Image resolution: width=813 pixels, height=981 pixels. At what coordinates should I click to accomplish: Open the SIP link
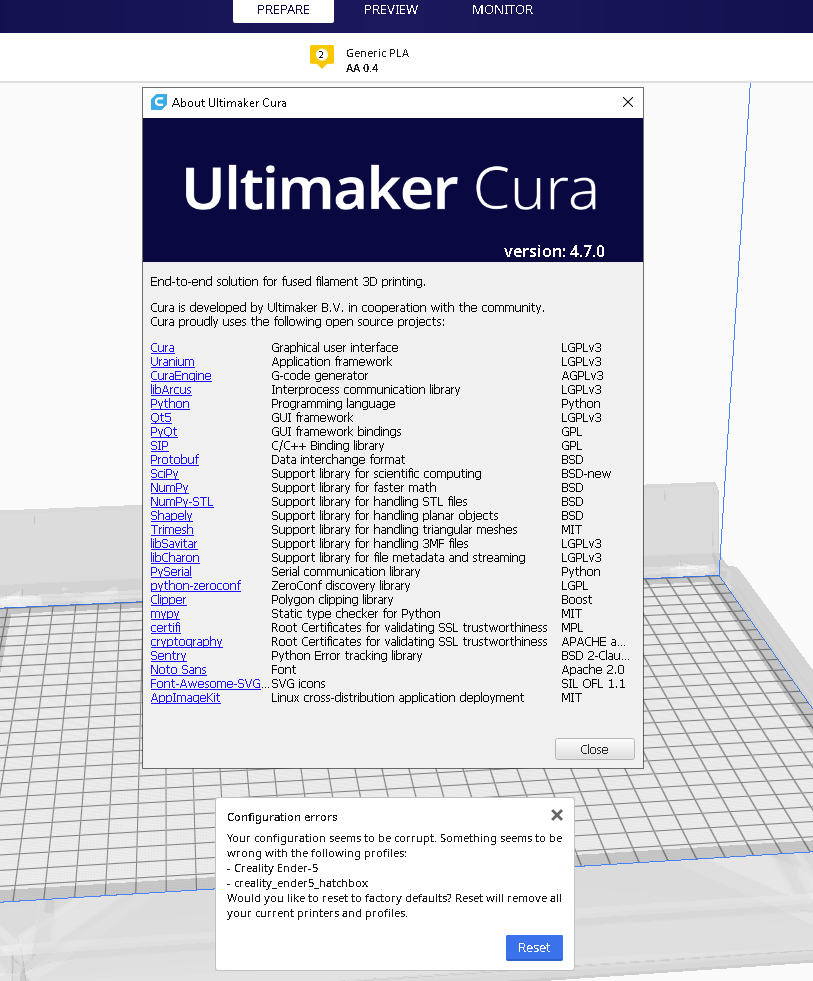[x=159, y=445]
